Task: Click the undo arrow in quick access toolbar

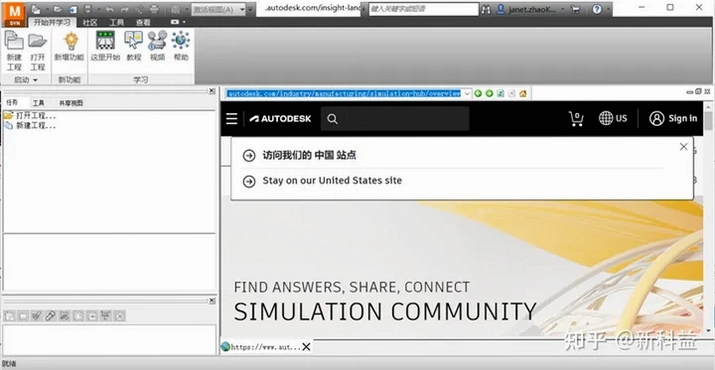Action: click(x=110, y=9)
